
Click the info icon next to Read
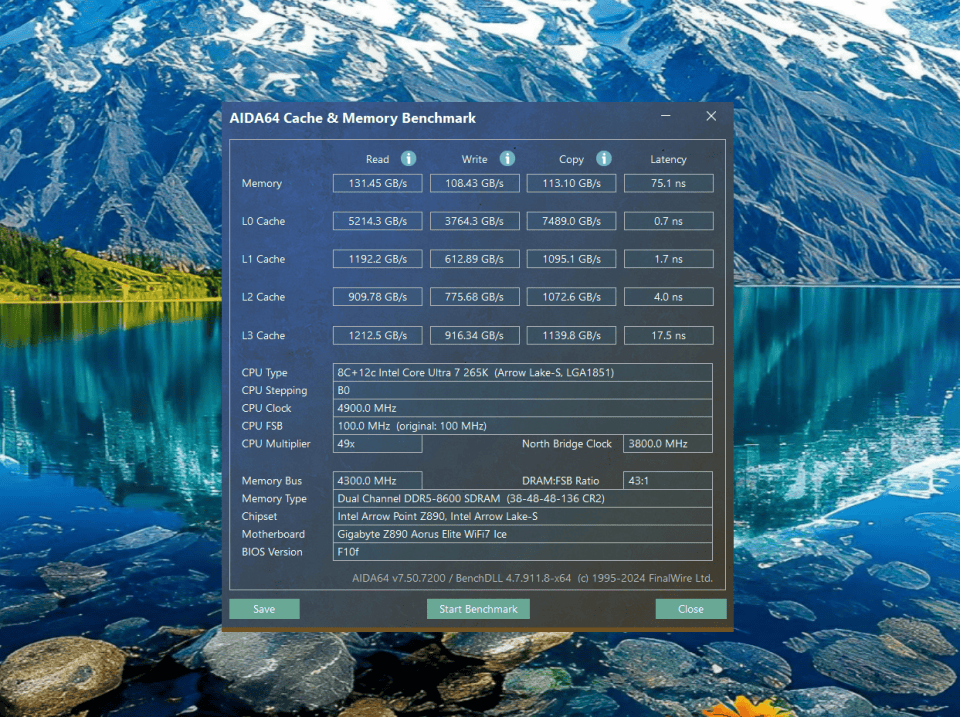[x=408, y=159]
